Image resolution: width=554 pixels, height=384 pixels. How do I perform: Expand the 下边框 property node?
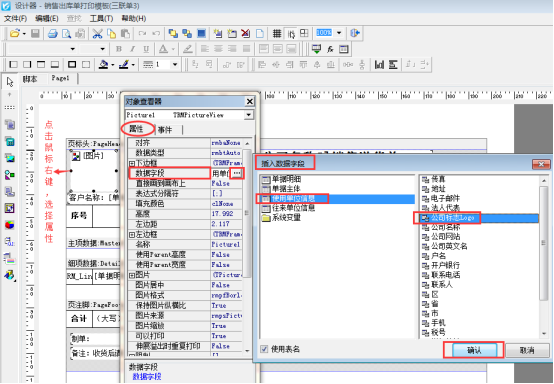[132, 163]
